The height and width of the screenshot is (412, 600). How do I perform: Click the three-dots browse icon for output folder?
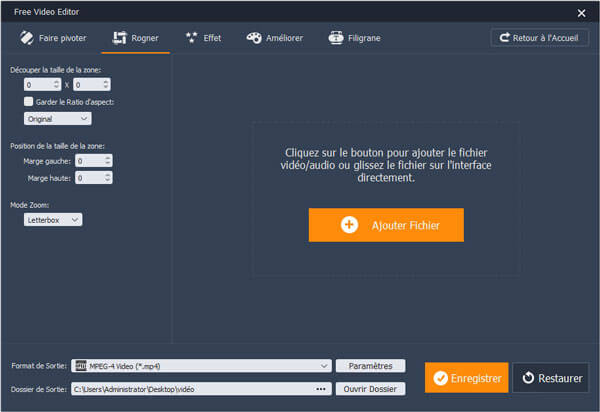321,389
